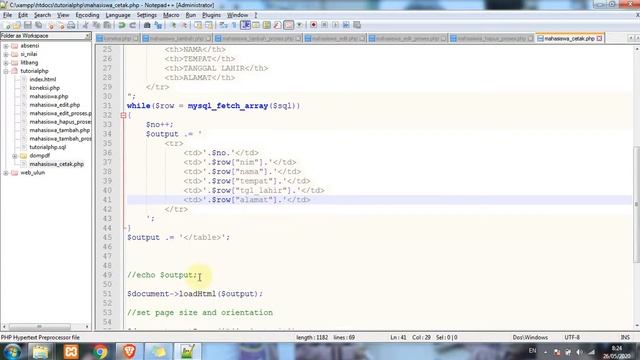This screenshot has height=360, width=640.
Task: Click the Zoom Out toolbar icon
Action: [x=184, y=25]
